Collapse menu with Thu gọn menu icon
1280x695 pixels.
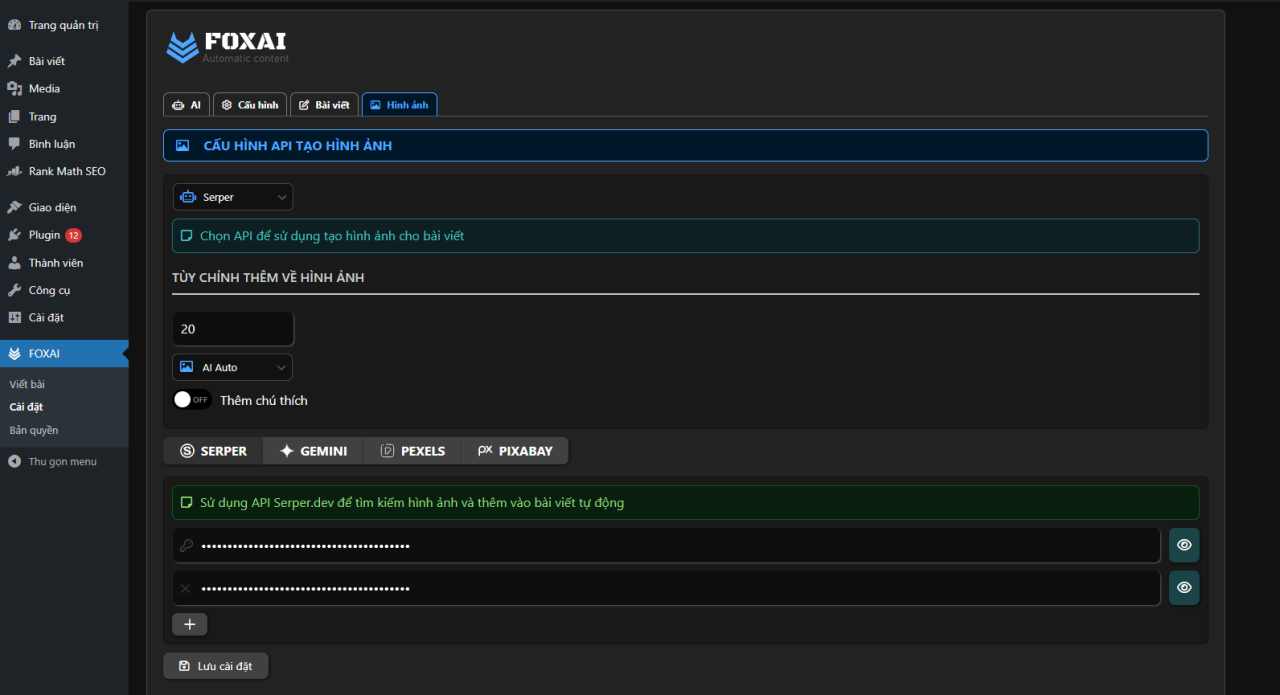14,462
